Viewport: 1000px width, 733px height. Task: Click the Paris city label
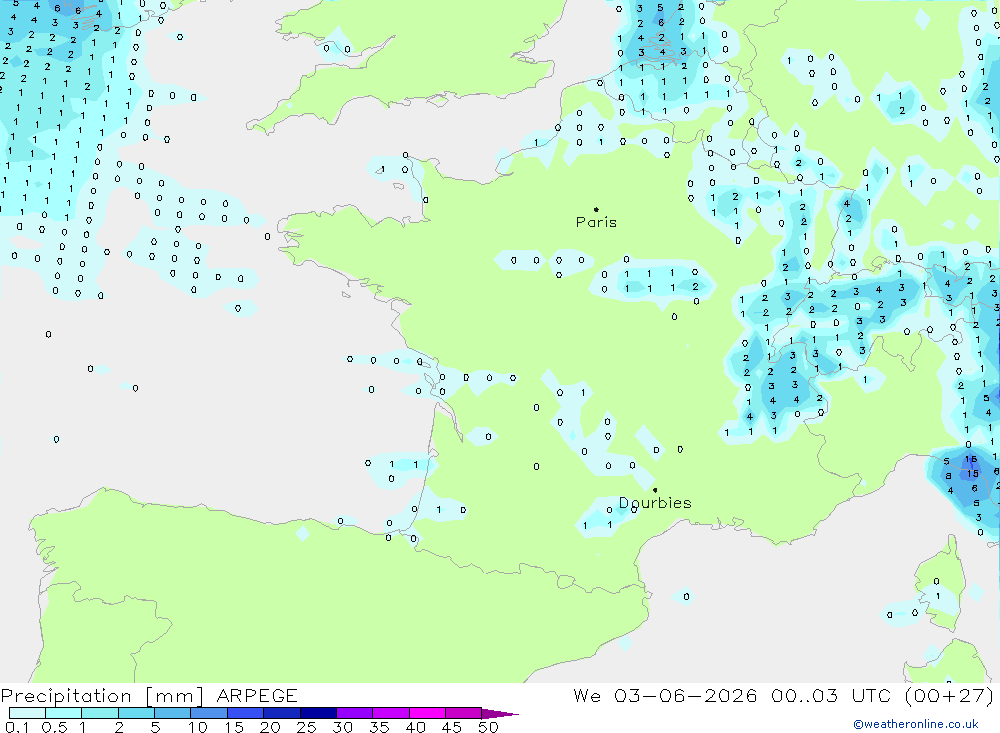point(596,222)
